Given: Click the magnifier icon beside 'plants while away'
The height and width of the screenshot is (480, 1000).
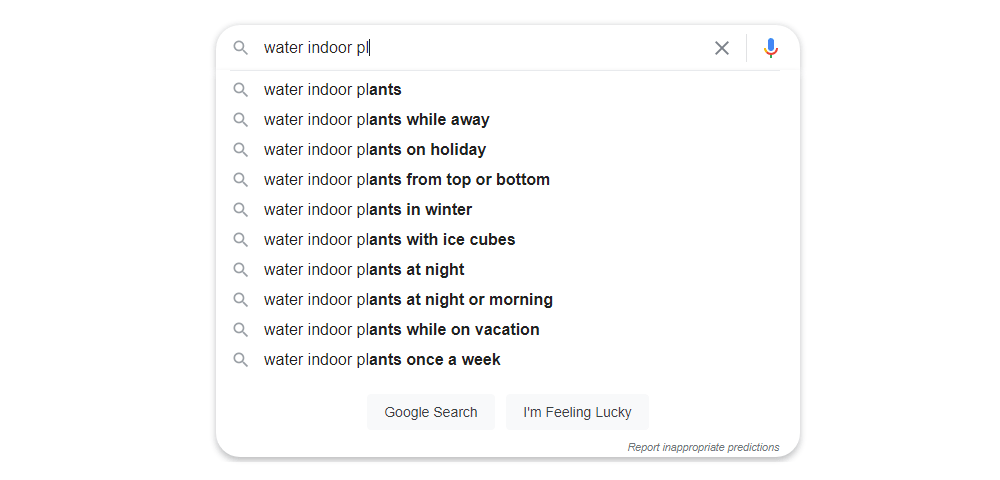Looking at the screenshot, I should [240, 119].
